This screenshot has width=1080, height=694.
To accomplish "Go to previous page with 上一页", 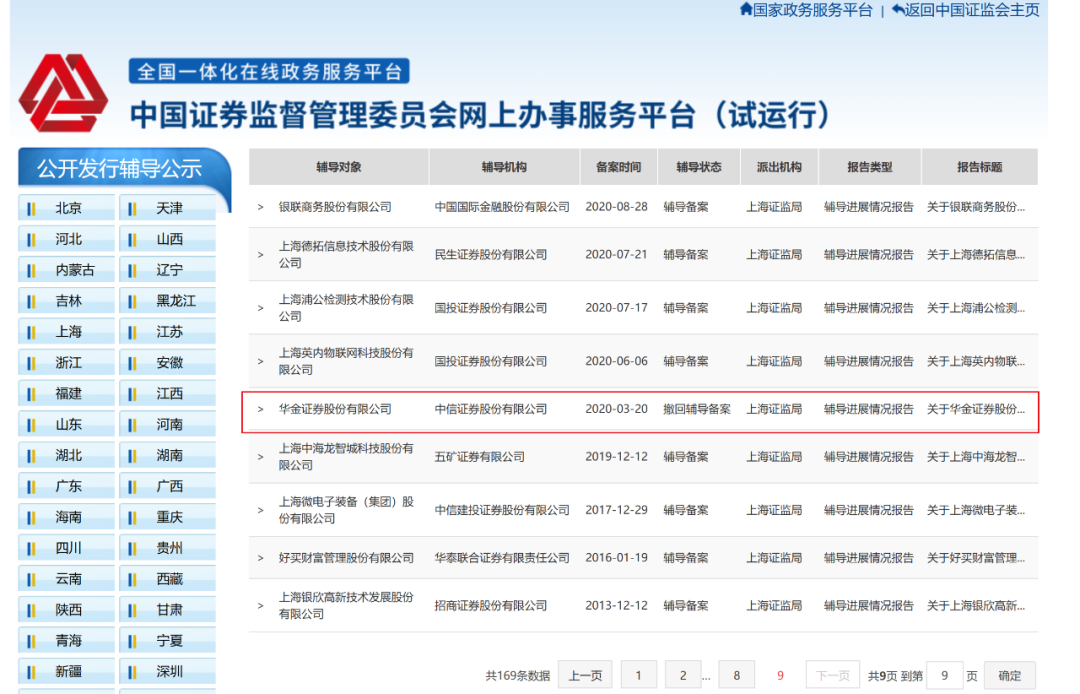I will pos(585,676).
